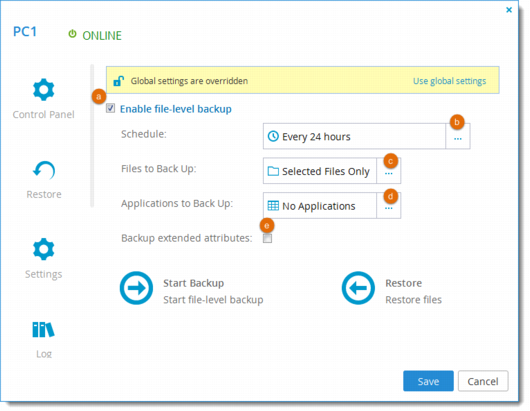Open Schedule options via ellipsis button
530x411 pixels.
click(x=458, y=136)
